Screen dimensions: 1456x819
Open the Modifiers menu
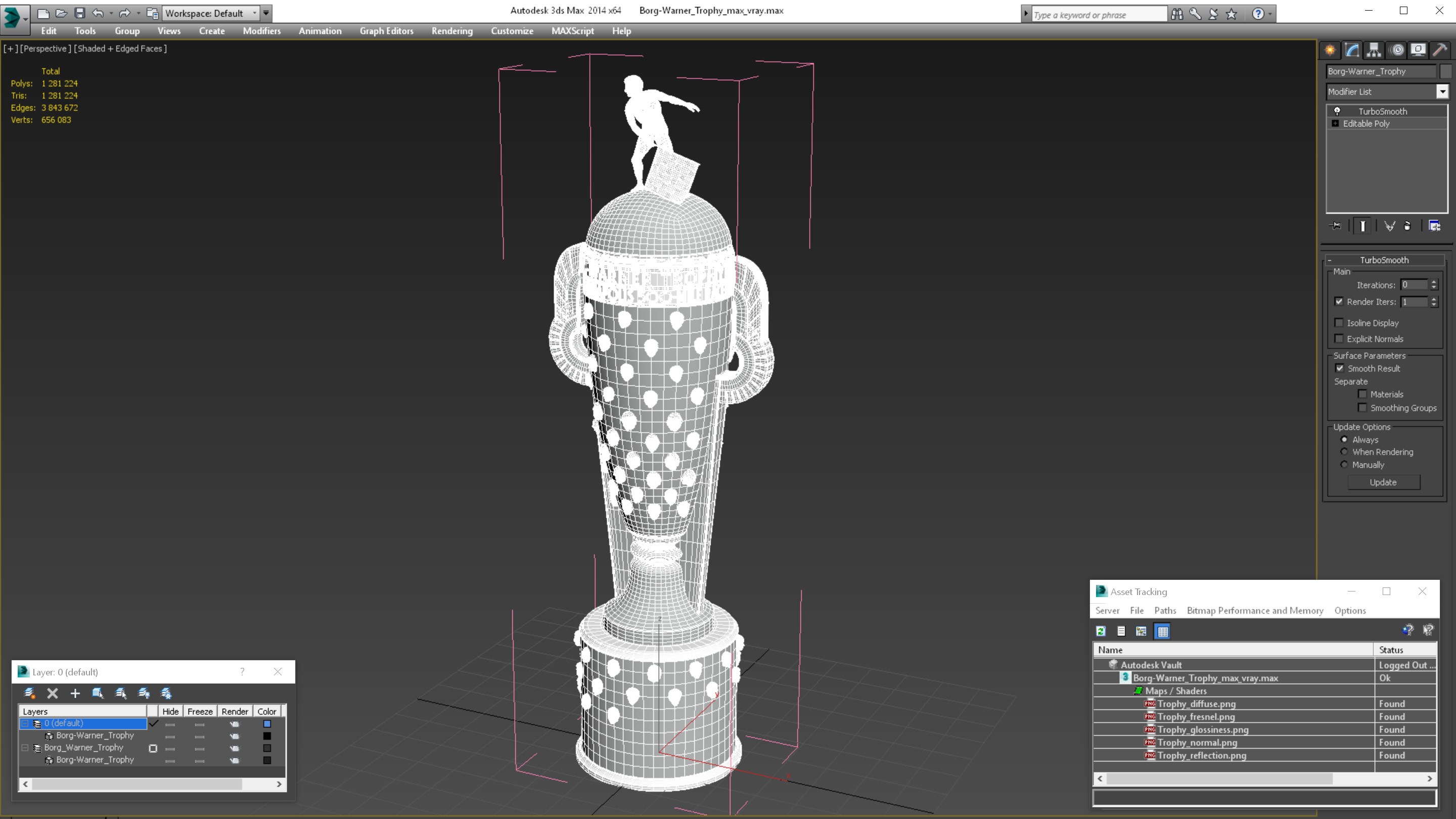[x=262, y=31]
